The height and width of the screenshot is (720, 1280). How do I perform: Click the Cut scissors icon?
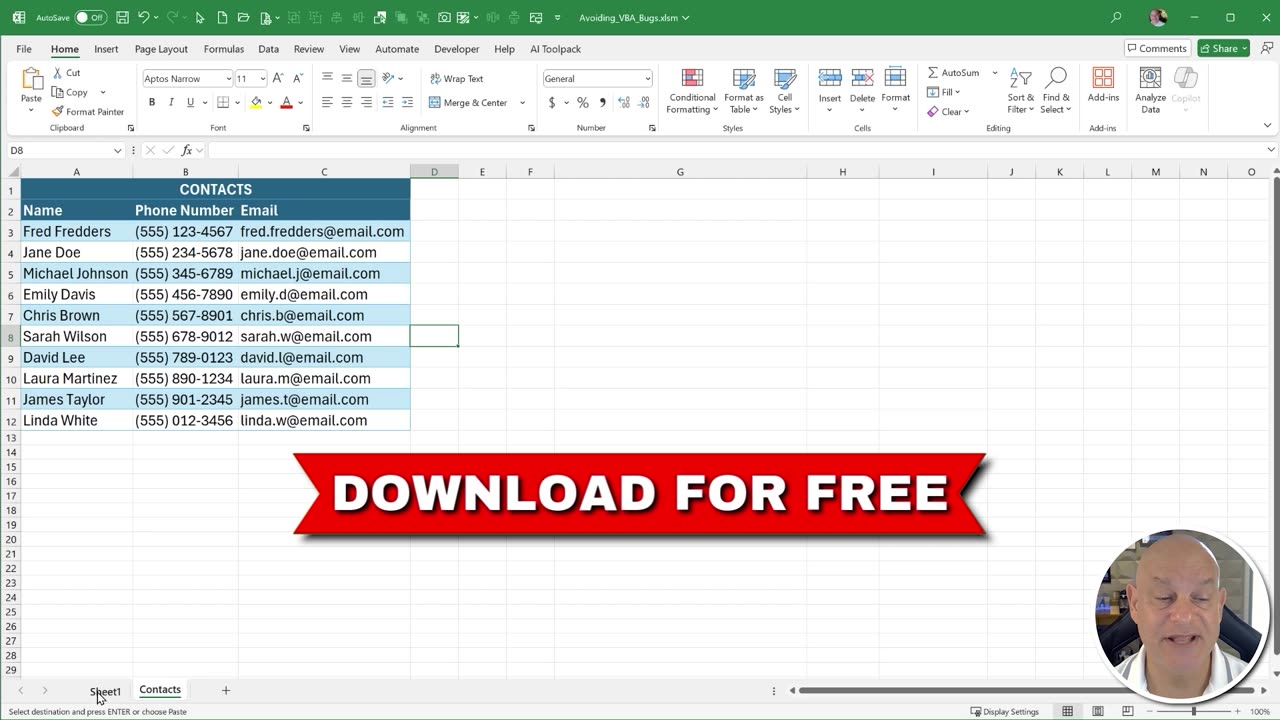(58, 73)
